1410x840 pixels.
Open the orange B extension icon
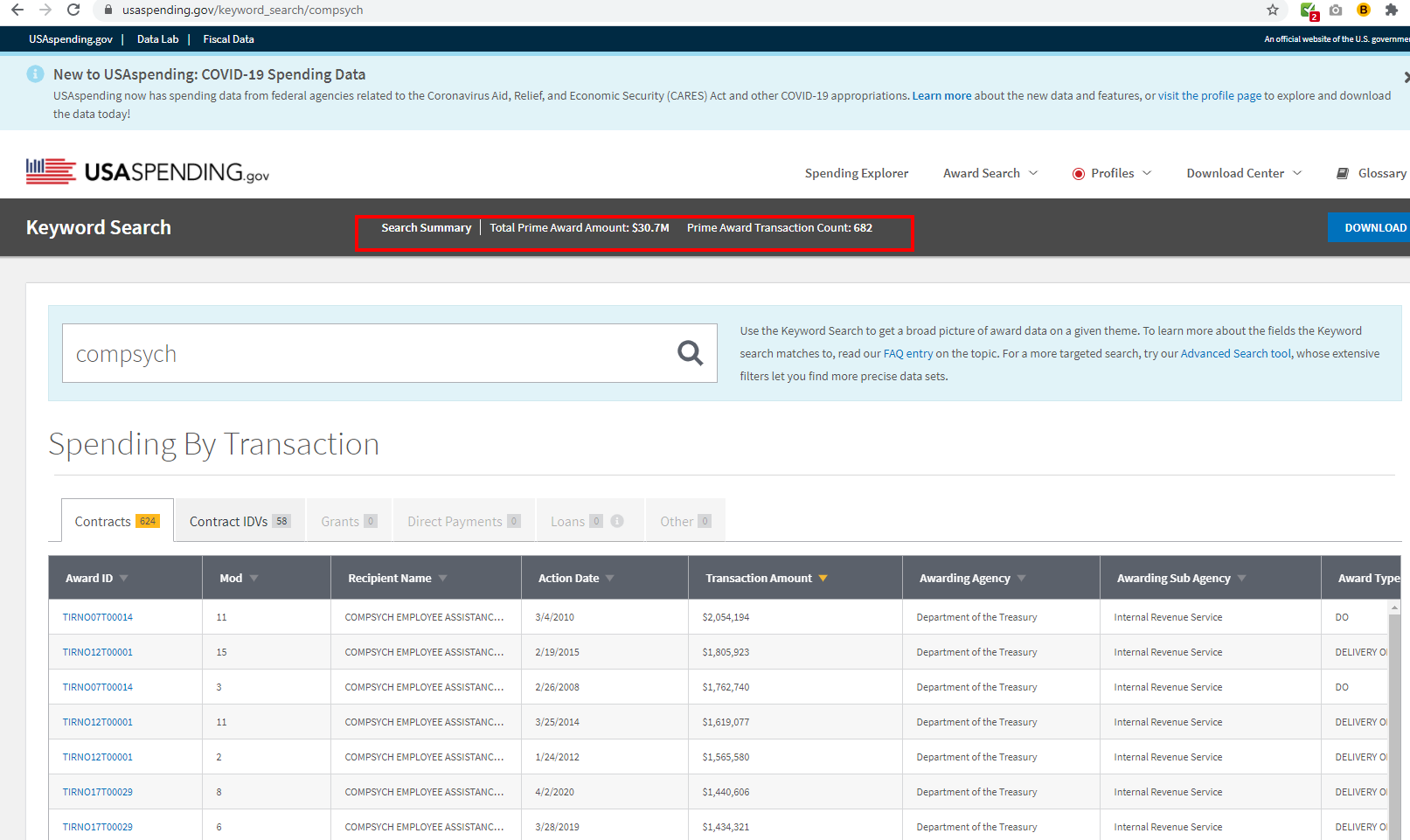[1363, 10]
